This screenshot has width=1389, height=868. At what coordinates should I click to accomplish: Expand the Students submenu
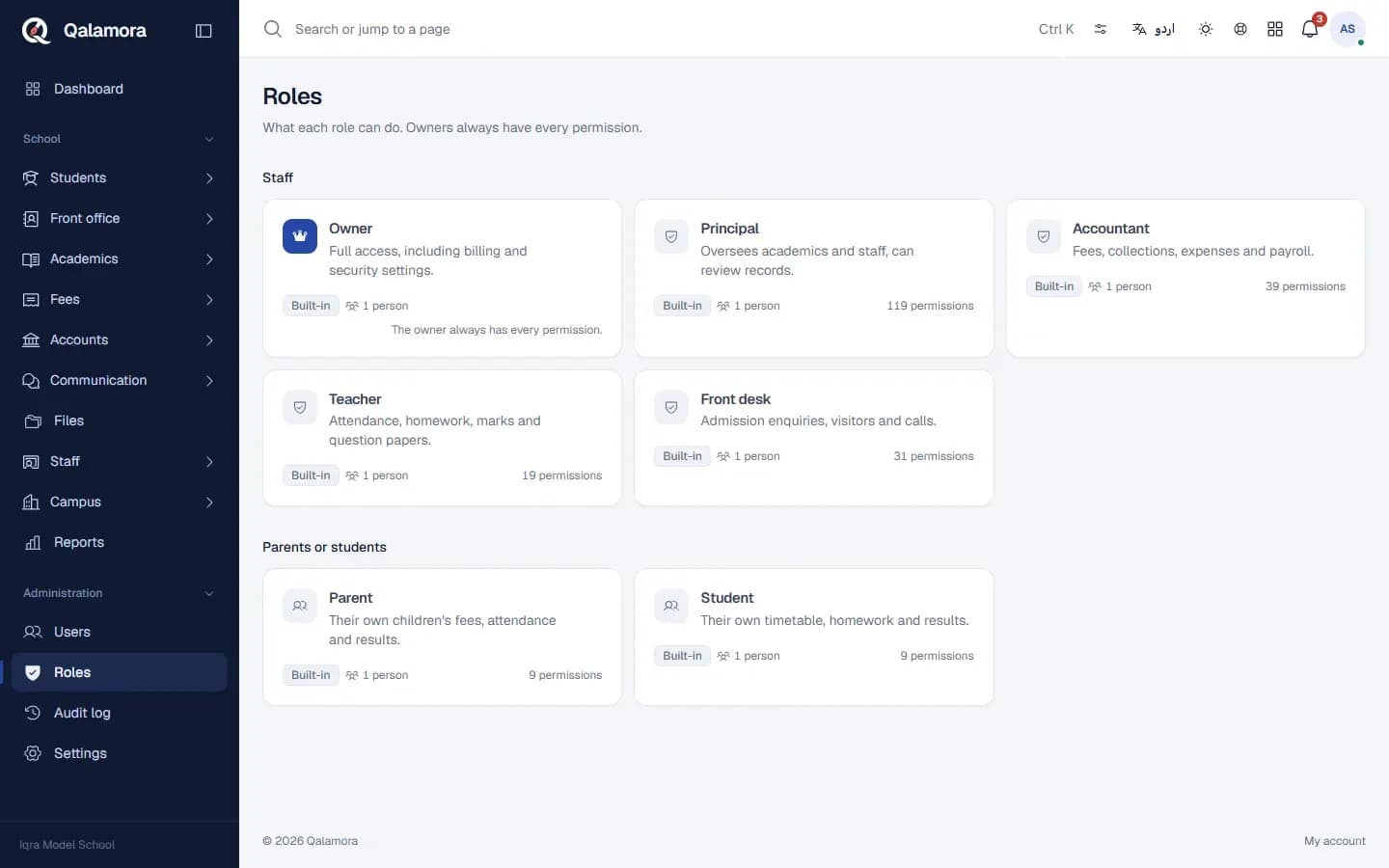120,178
